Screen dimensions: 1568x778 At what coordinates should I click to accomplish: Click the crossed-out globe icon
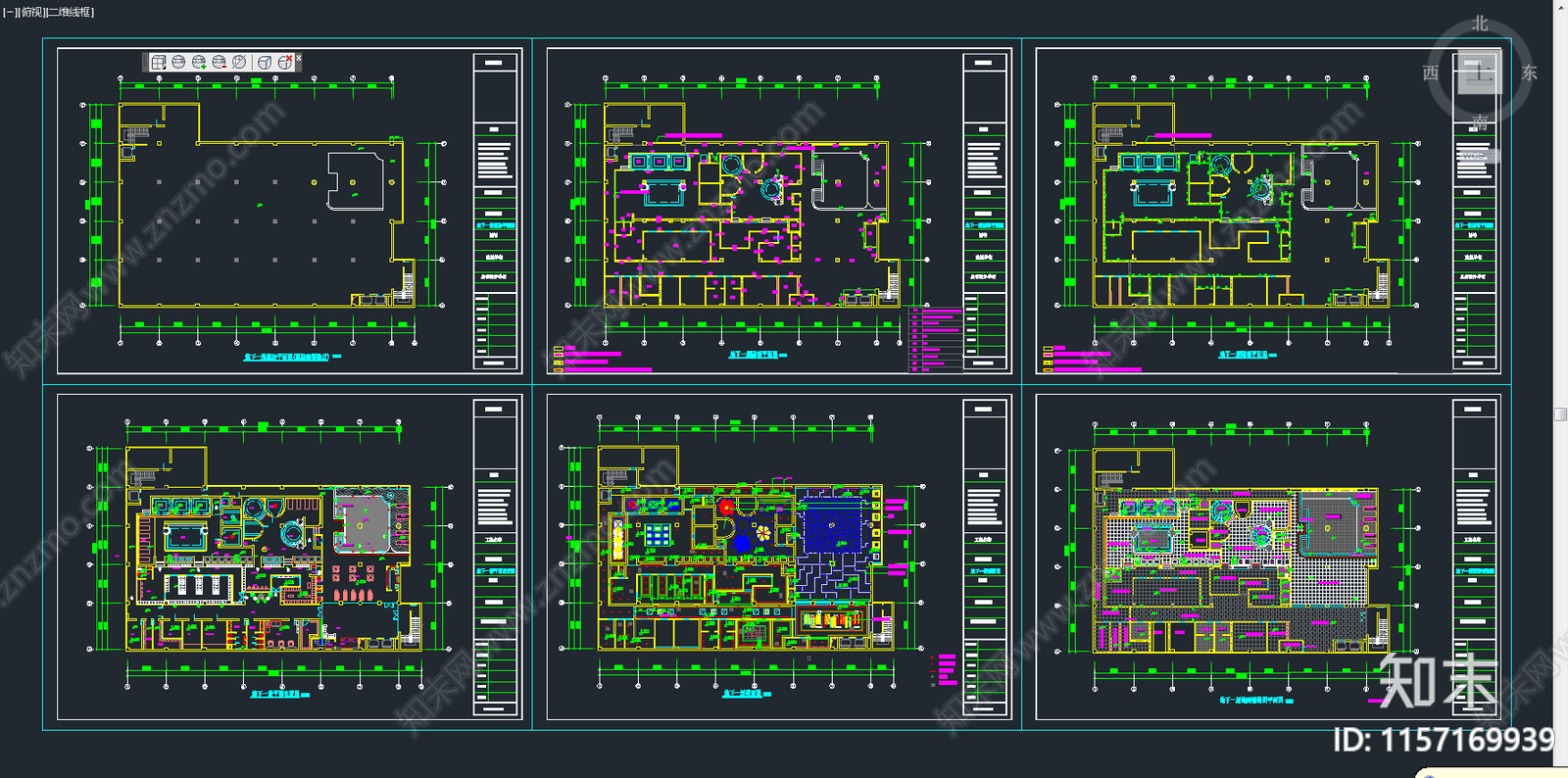[x=239, y=62]
